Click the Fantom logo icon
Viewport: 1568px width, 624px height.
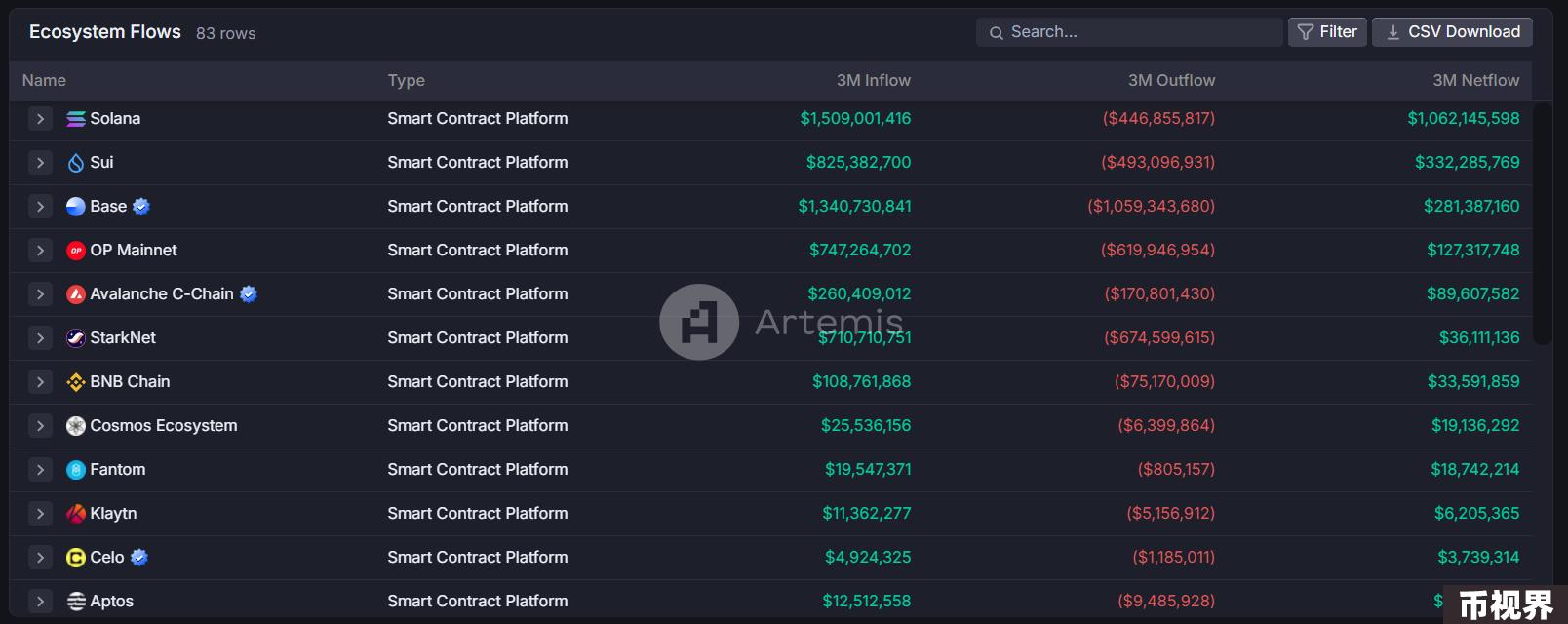click(76, 470)
